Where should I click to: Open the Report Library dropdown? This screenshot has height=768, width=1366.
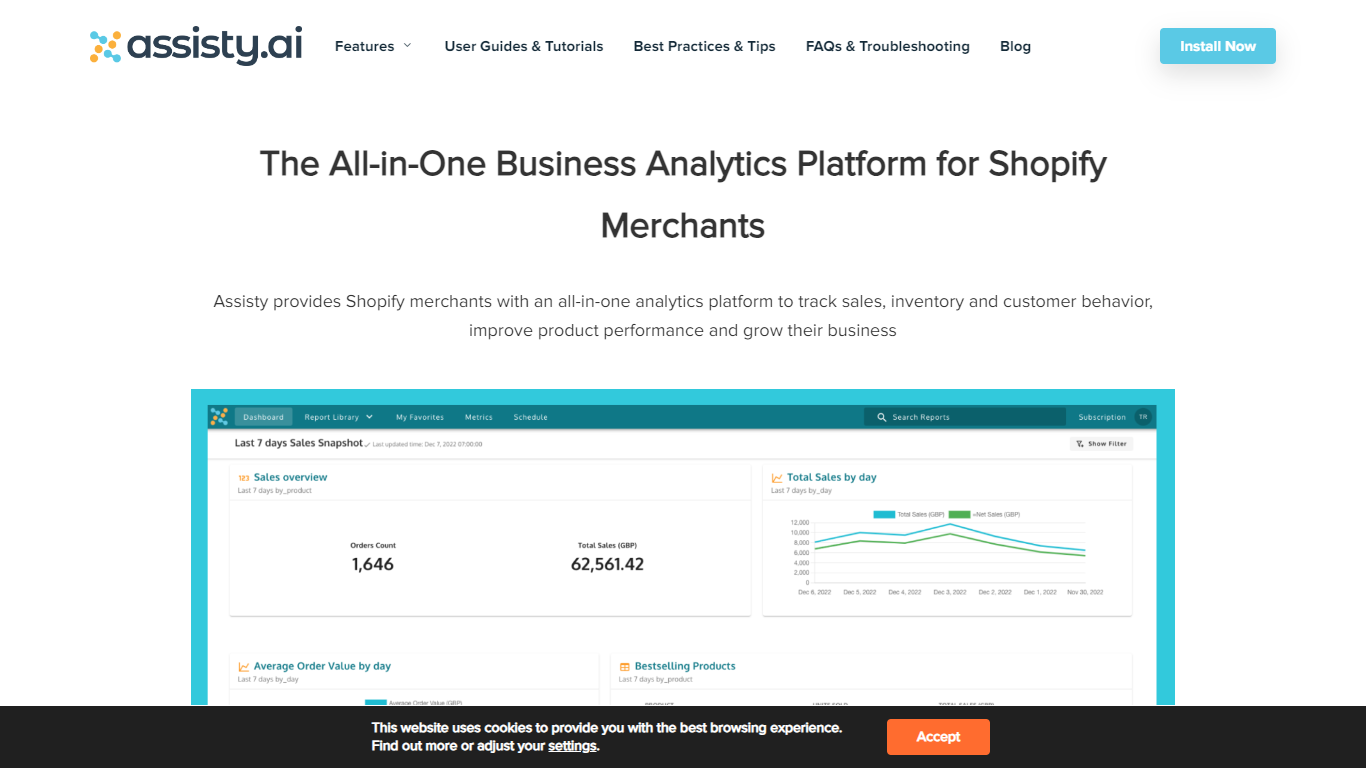click(x=338, y=417)
